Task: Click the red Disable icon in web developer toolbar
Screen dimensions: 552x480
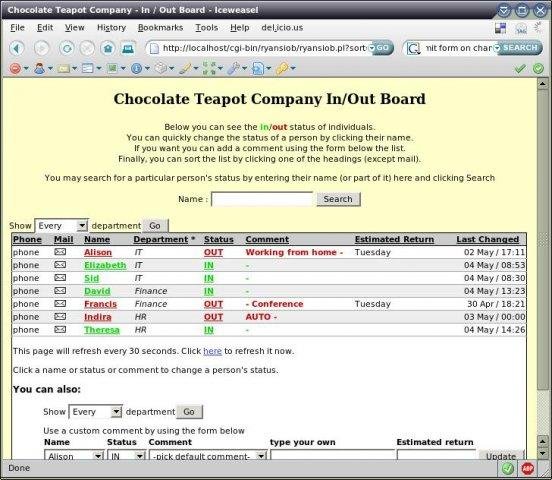Action: 15,68
